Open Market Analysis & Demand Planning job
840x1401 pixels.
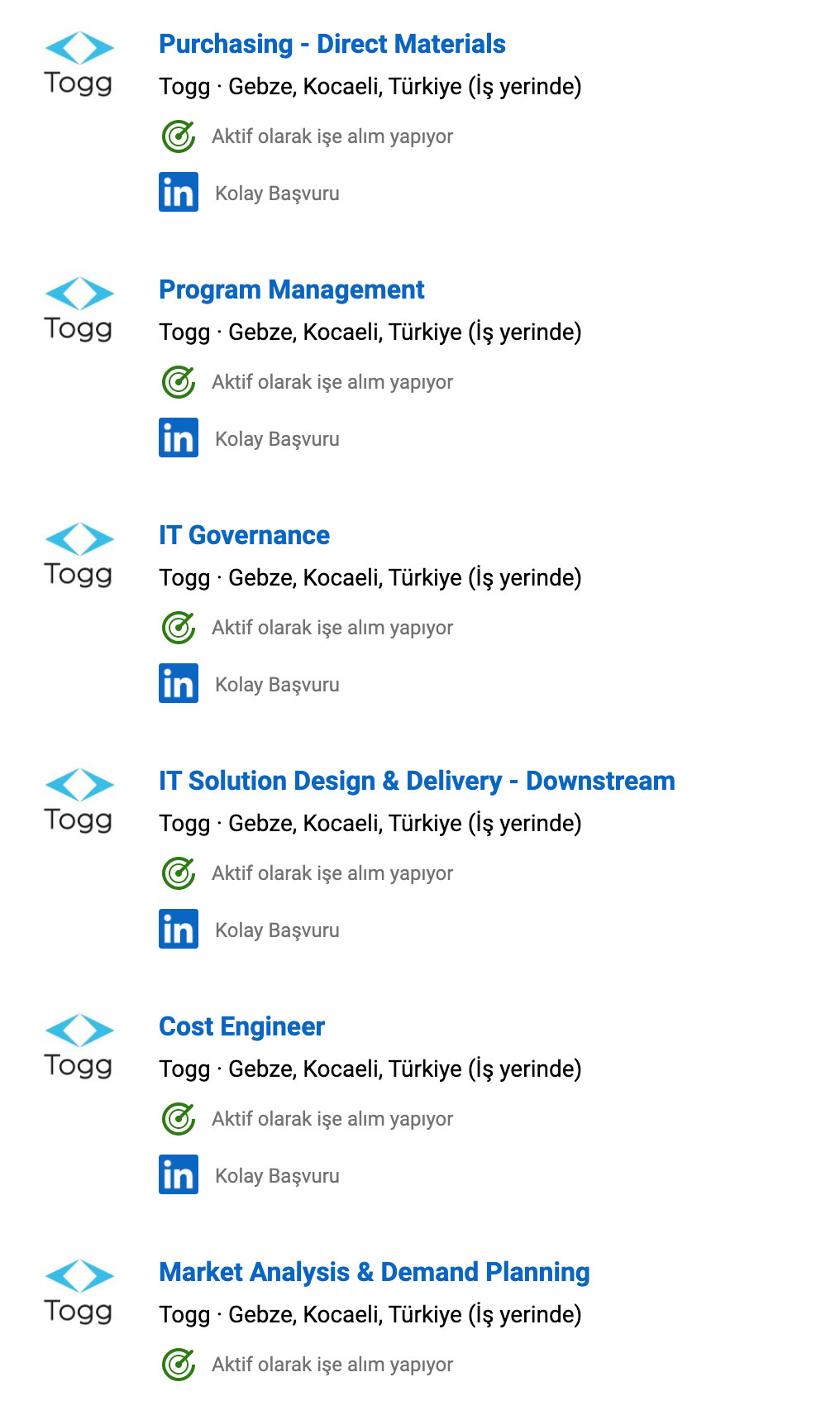coord(374,1272)
